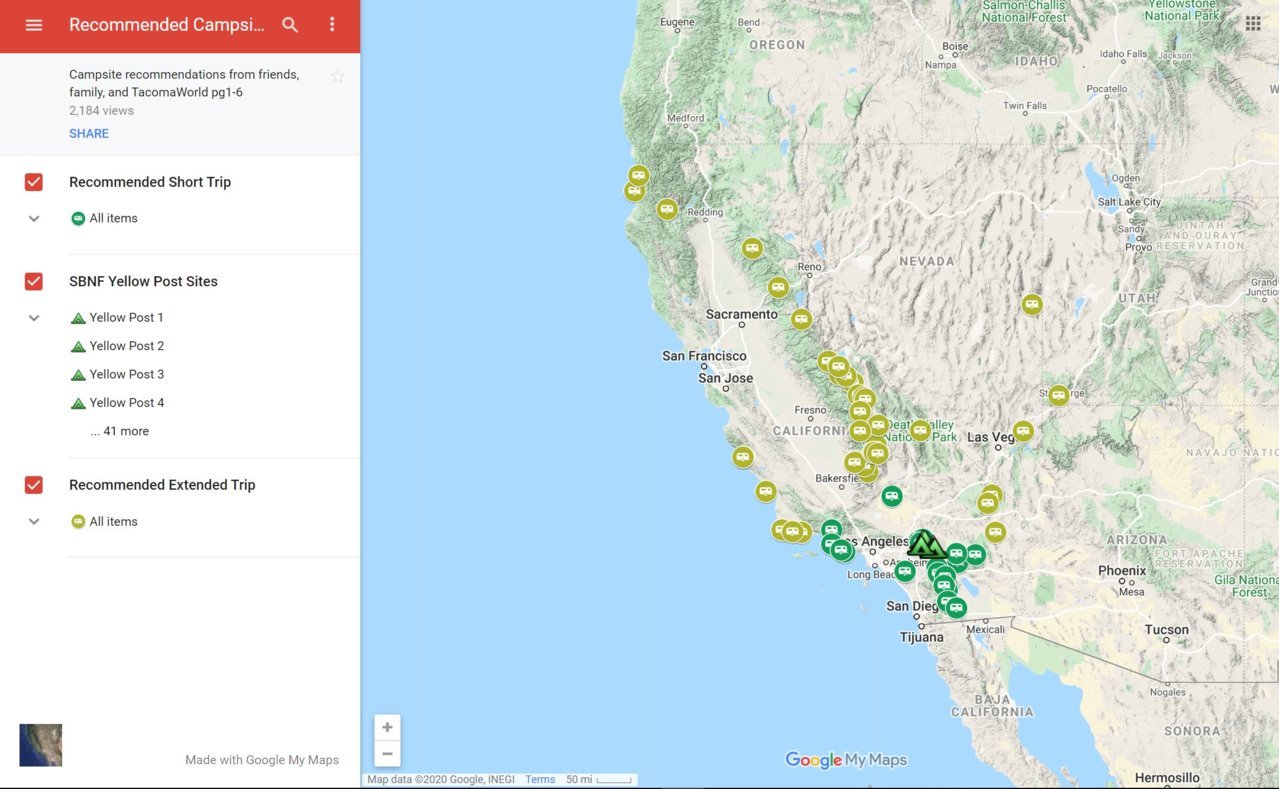This screenshot has width=1279, height=789.
Task: Uncheck the Recommended Short Trip layer
Action: 34,182
